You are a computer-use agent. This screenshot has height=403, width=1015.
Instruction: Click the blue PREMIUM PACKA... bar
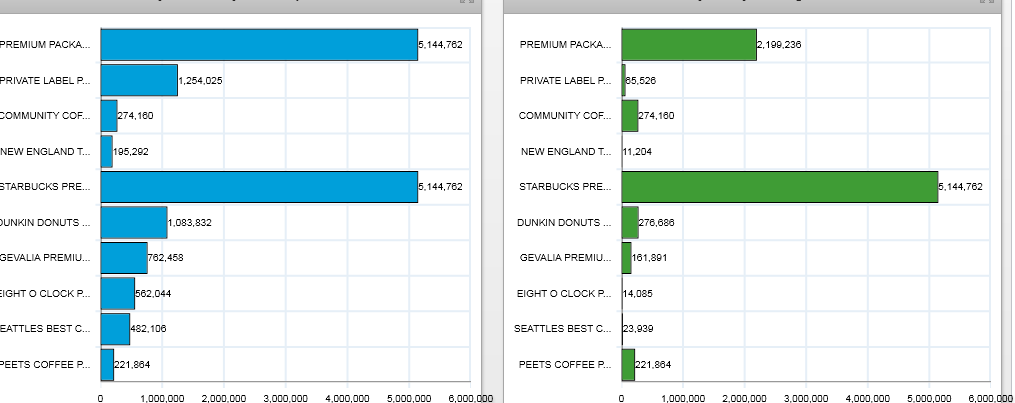(x=258, y=45)
